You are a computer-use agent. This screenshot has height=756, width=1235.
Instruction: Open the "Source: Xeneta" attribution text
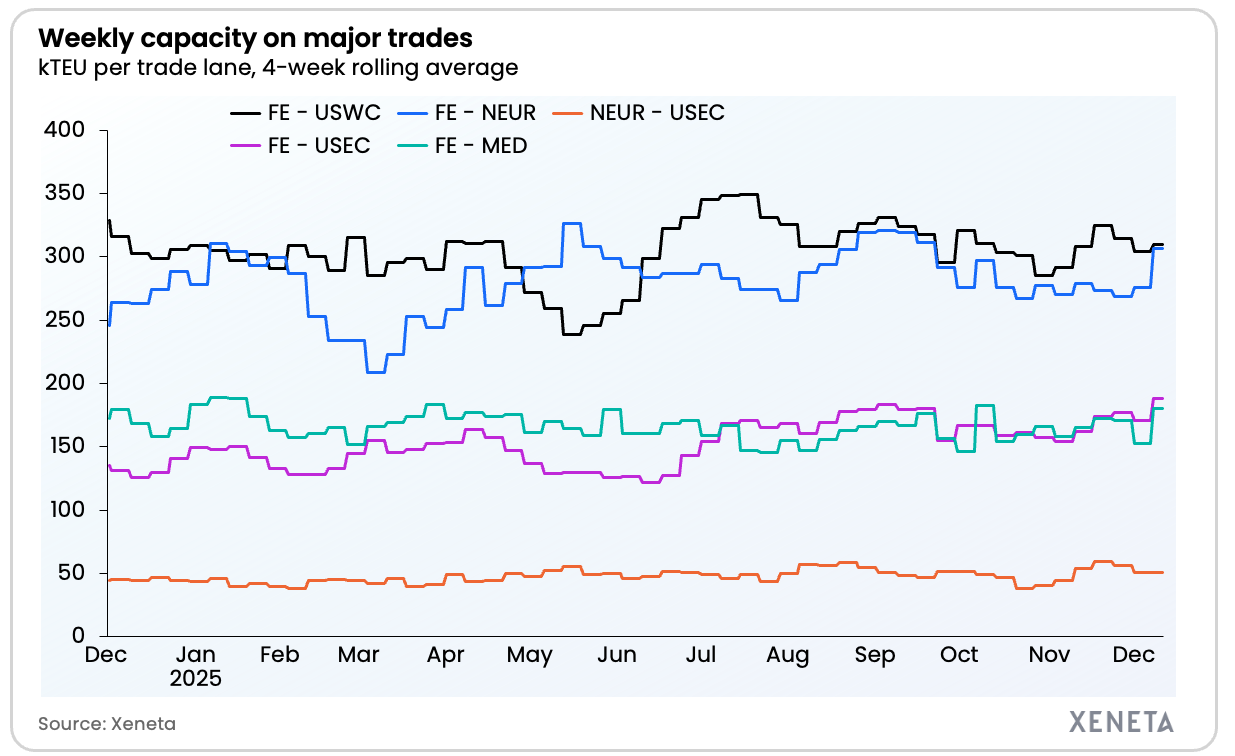tap(99, 723)
